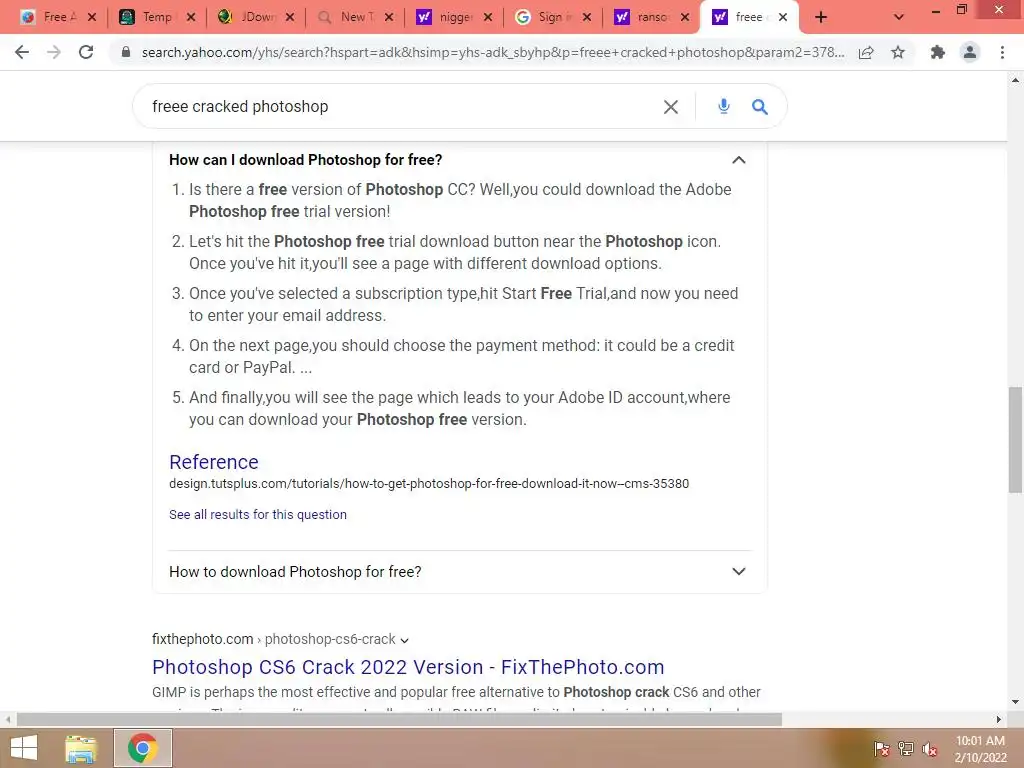Close the active 'freee' tab
This screenshot has height=768, width=1024.
click(x=783, y=18)
